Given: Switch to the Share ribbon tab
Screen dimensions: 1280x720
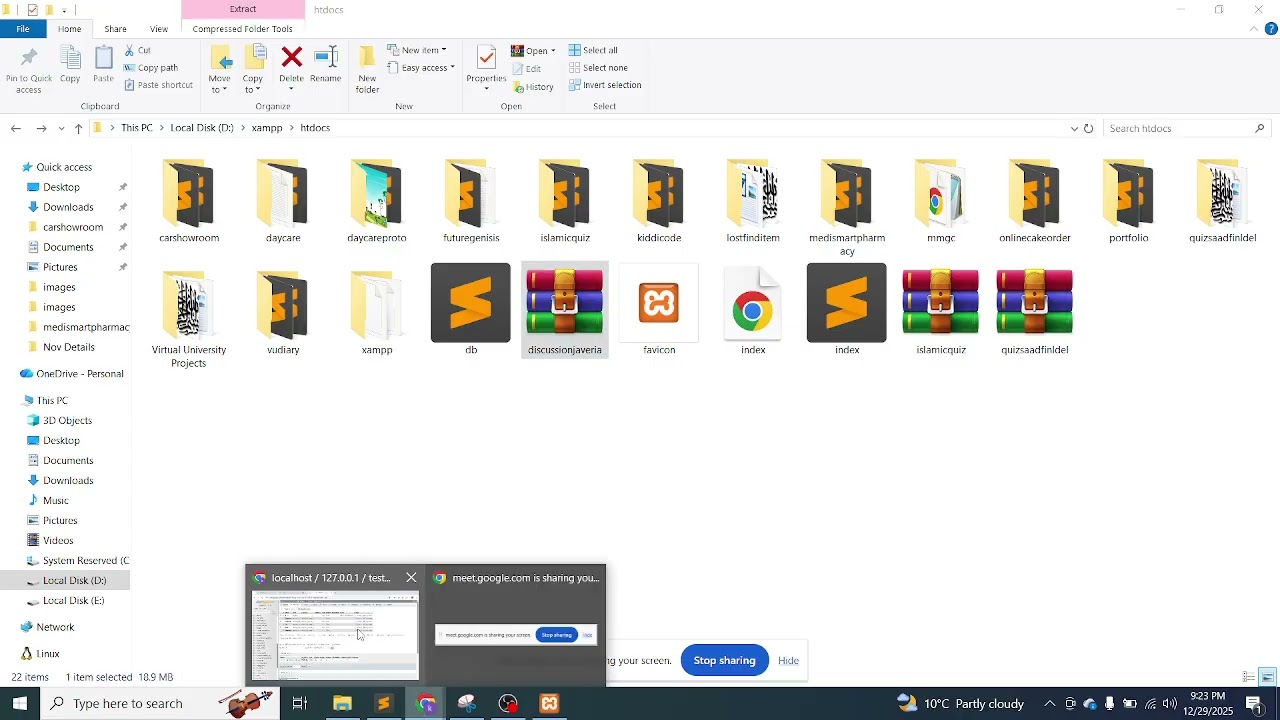Looking at the screenshot, I should (x=115, y=29).
